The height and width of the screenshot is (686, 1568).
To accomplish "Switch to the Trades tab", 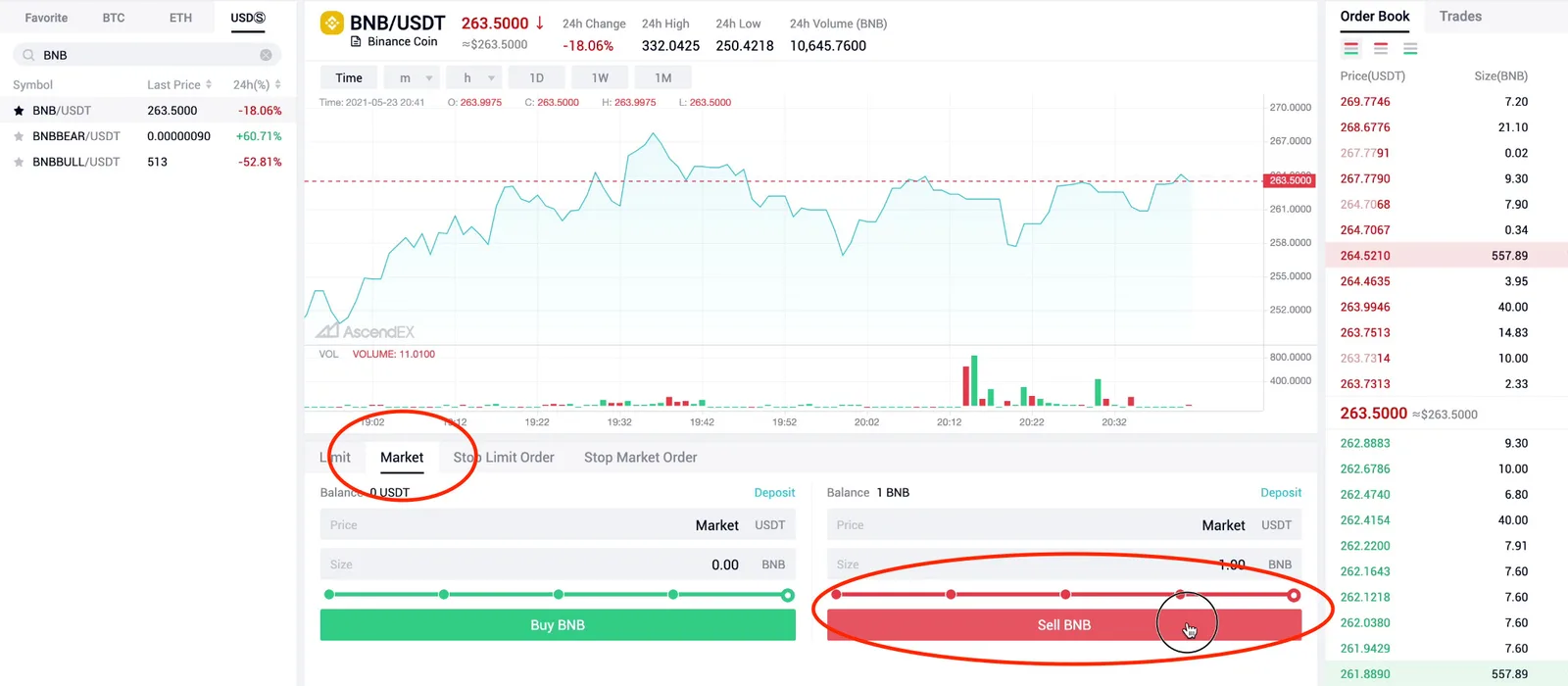I will (x=1460, y=17).
